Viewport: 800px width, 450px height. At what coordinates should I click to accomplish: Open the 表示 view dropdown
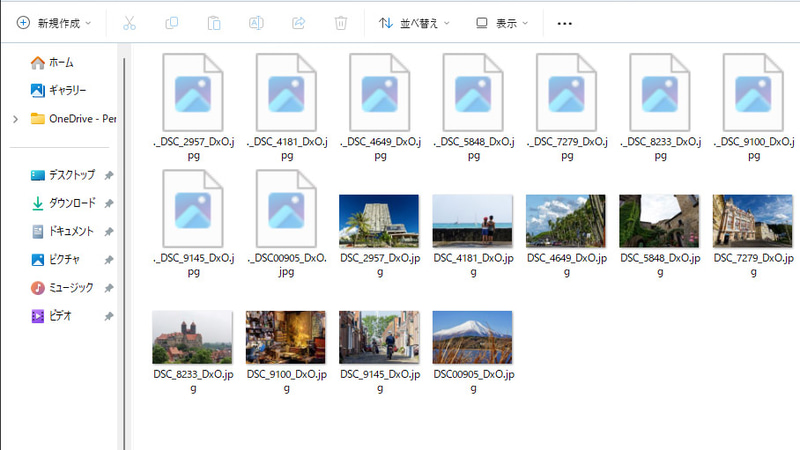tap(502, 23)
